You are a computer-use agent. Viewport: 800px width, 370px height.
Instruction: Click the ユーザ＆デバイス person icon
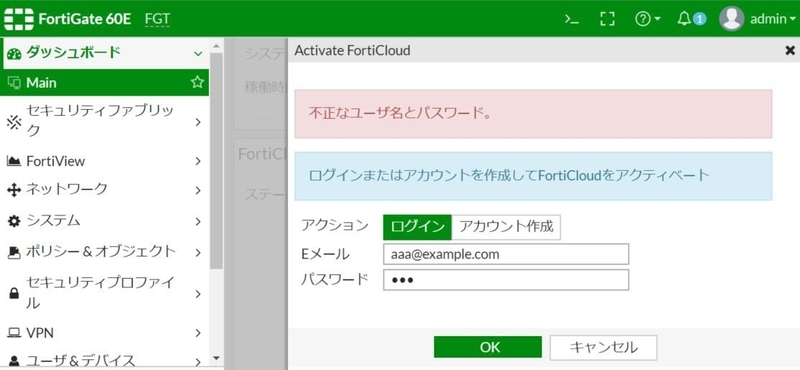coord(14,361)
